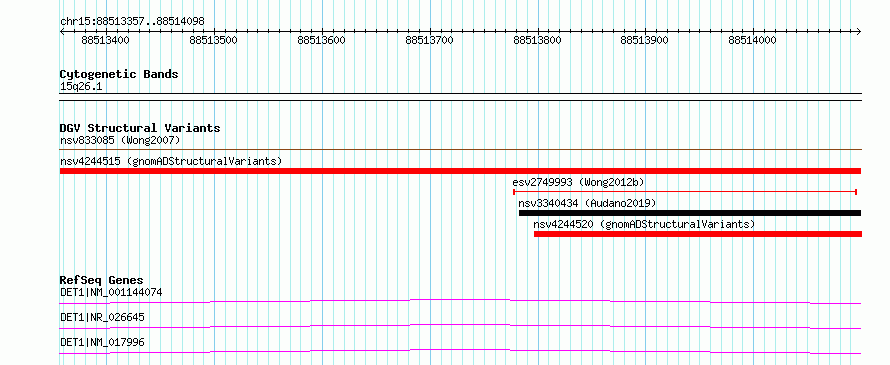
Task: Open esv2749993 (Wong2012b) label
Action: coord(578,182)
